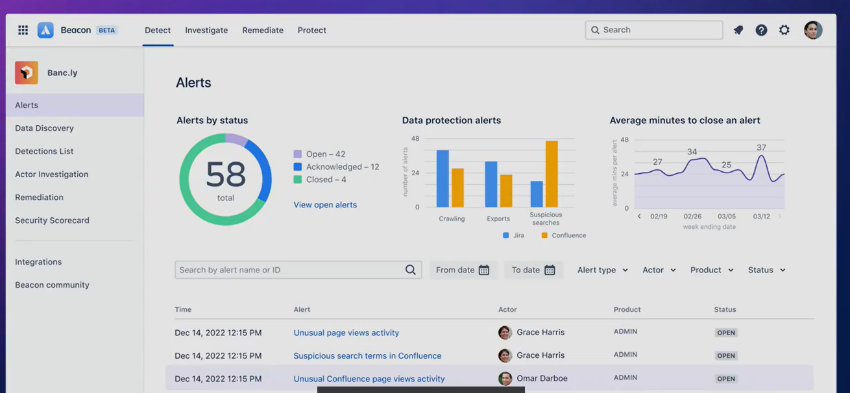The width and height of the screenshot is (850, 393).
Task: Open the help question mark icon
Action: [761, 30]
